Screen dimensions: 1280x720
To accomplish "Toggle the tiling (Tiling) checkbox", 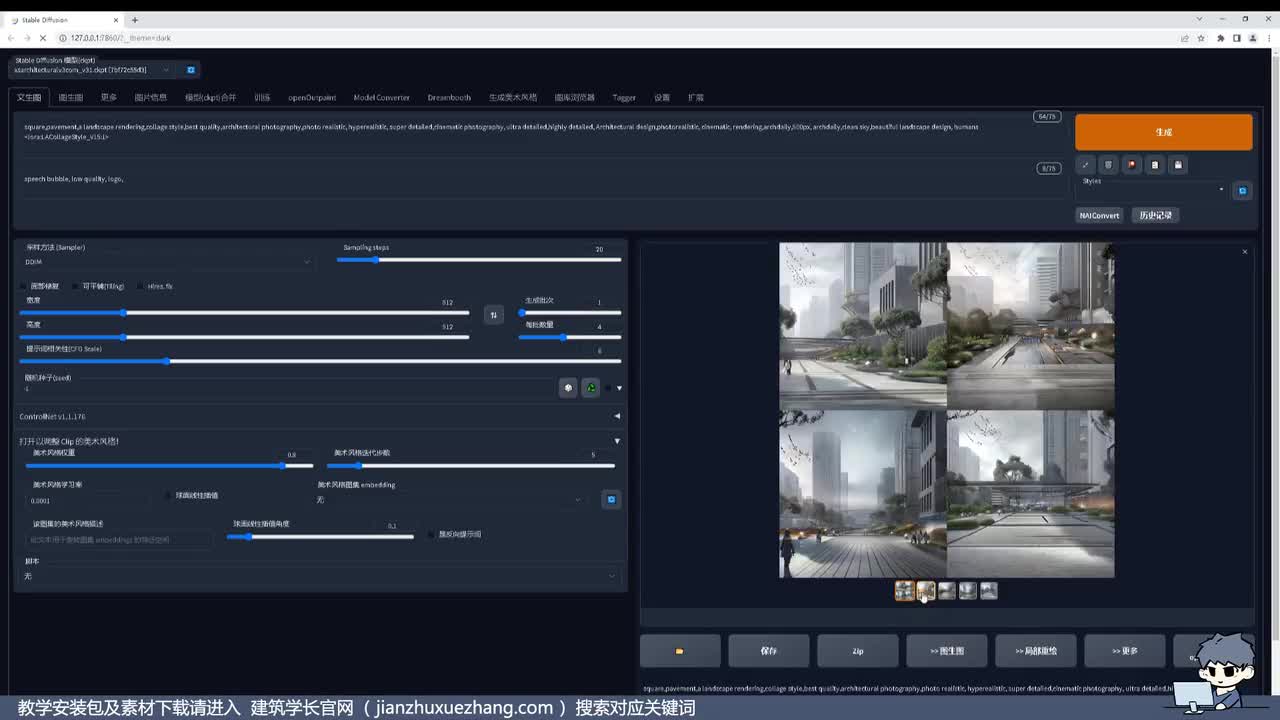I will 76,287.
